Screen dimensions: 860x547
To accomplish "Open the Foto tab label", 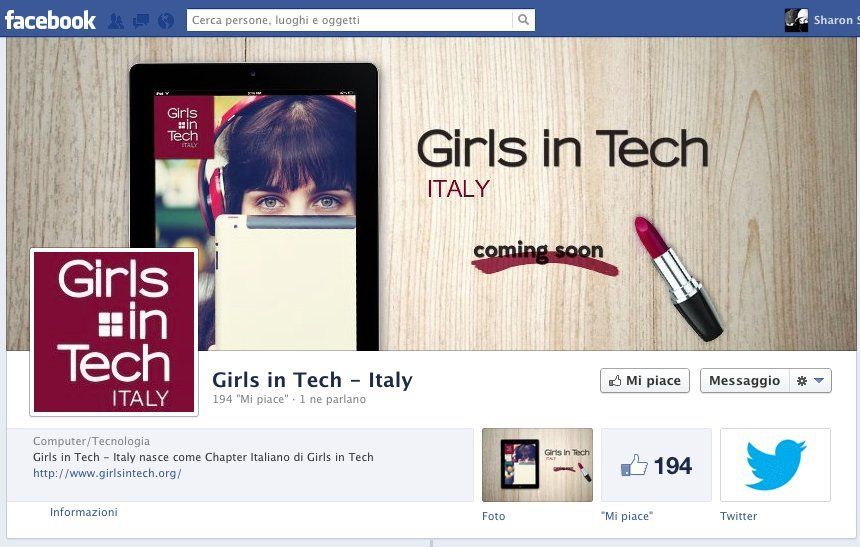I will (x=494, y=516).
